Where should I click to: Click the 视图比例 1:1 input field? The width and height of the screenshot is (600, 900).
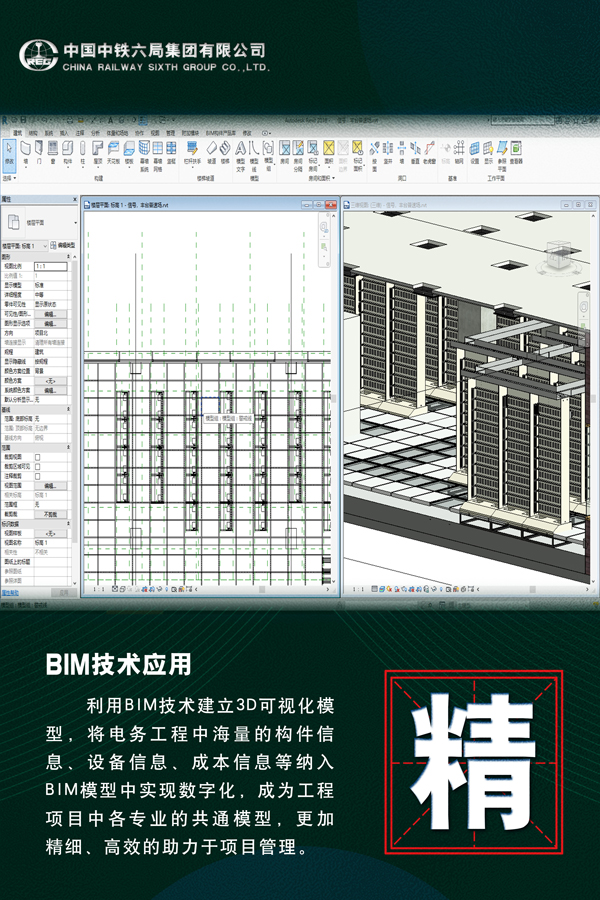point(51,267)
